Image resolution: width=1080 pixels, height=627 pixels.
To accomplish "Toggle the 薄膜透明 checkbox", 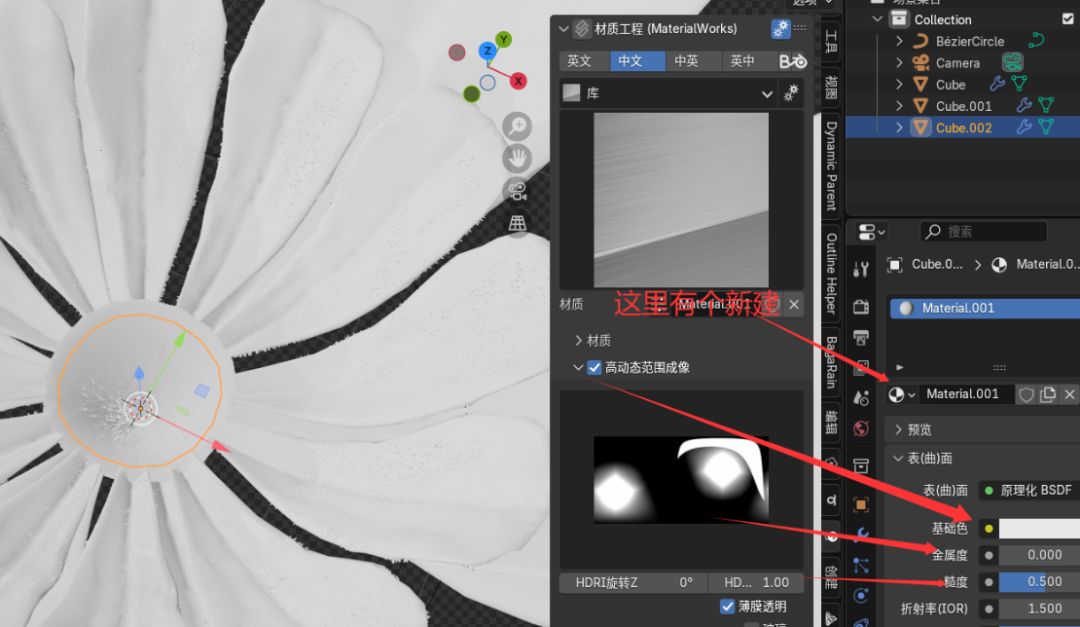I will pyautogui.click(x=727, y=606).
